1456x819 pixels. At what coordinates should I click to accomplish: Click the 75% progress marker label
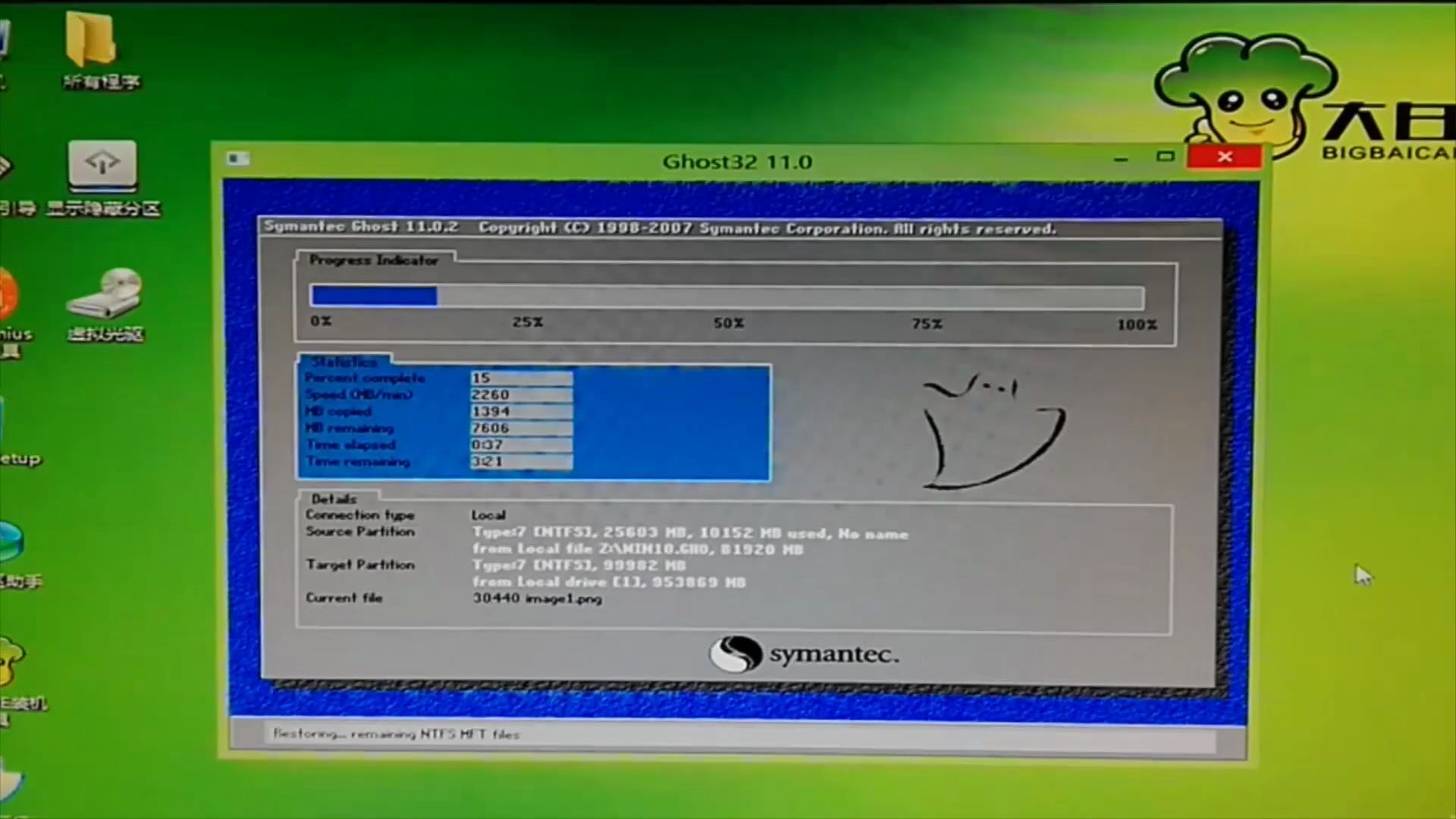[x=927, y=324]
